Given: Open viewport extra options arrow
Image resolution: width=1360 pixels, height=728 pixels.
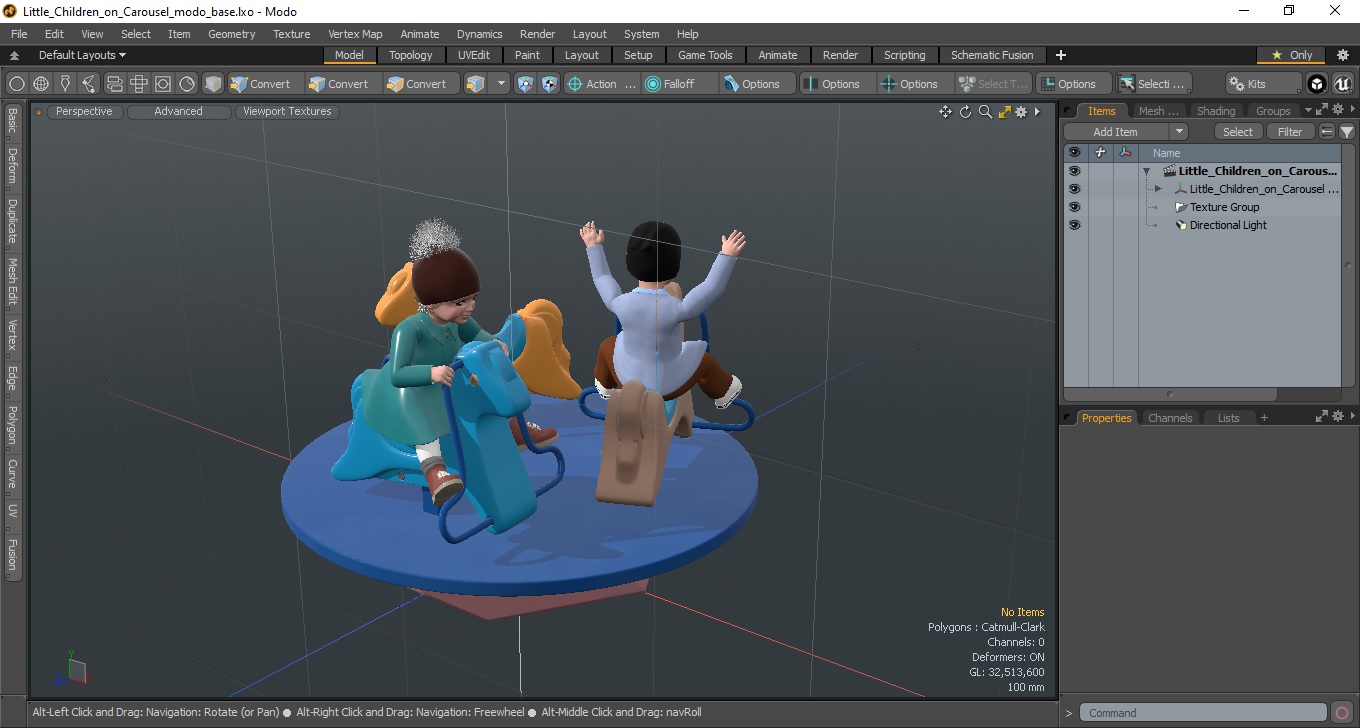Looking at the screenshot, I should coord(1037,112).
